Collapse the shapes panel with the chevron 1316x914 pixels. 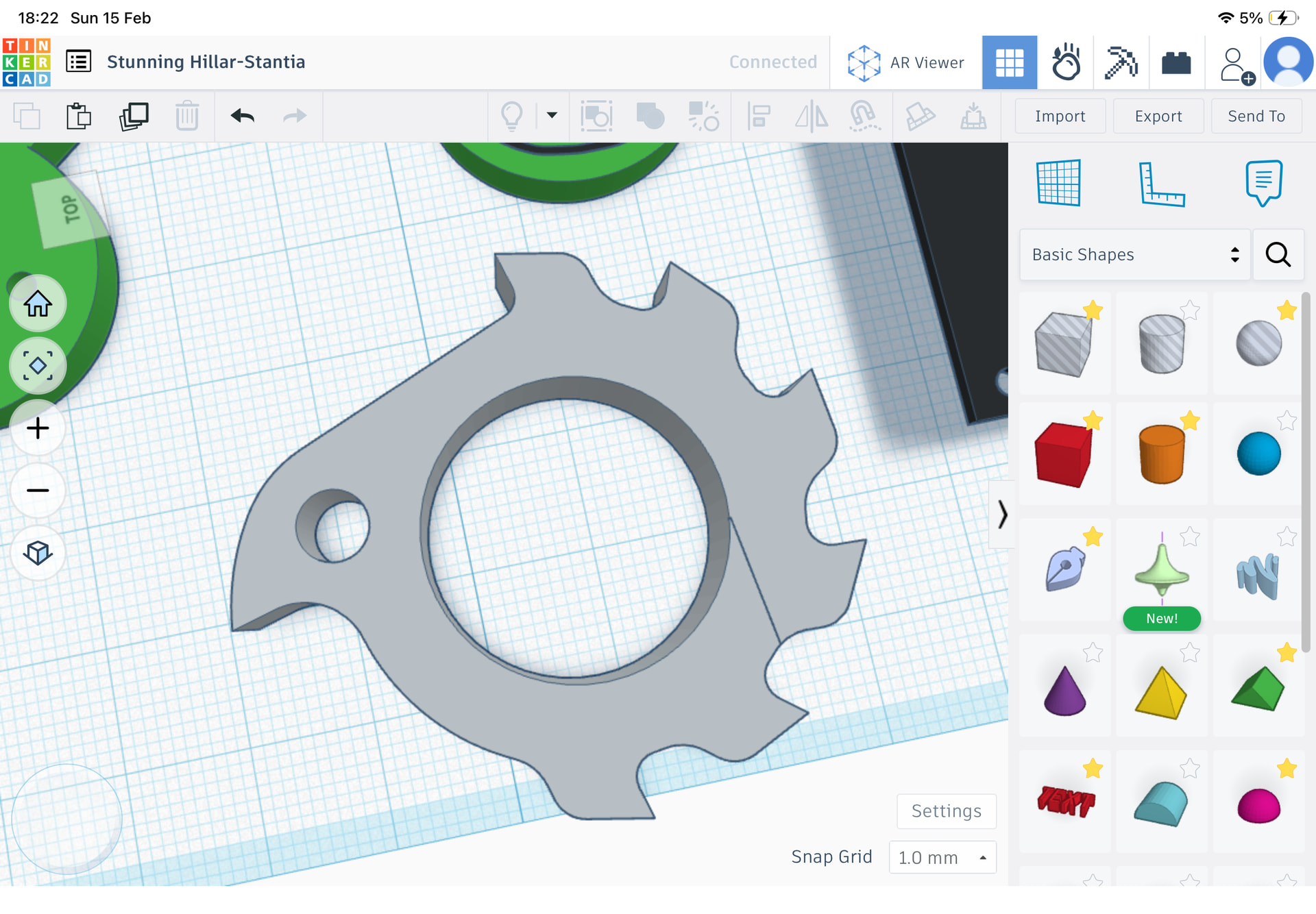(1002, 514)
